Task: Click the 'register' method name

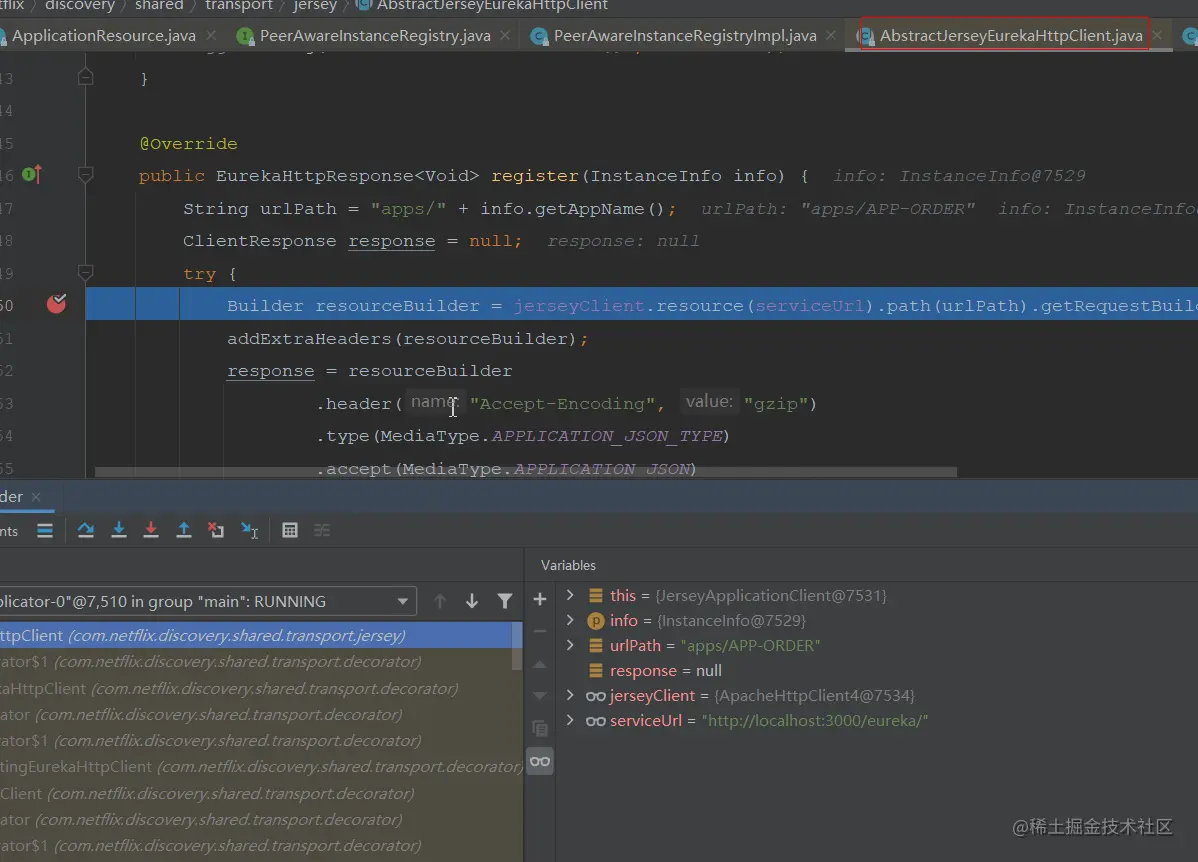Action: tap(535, 176)
